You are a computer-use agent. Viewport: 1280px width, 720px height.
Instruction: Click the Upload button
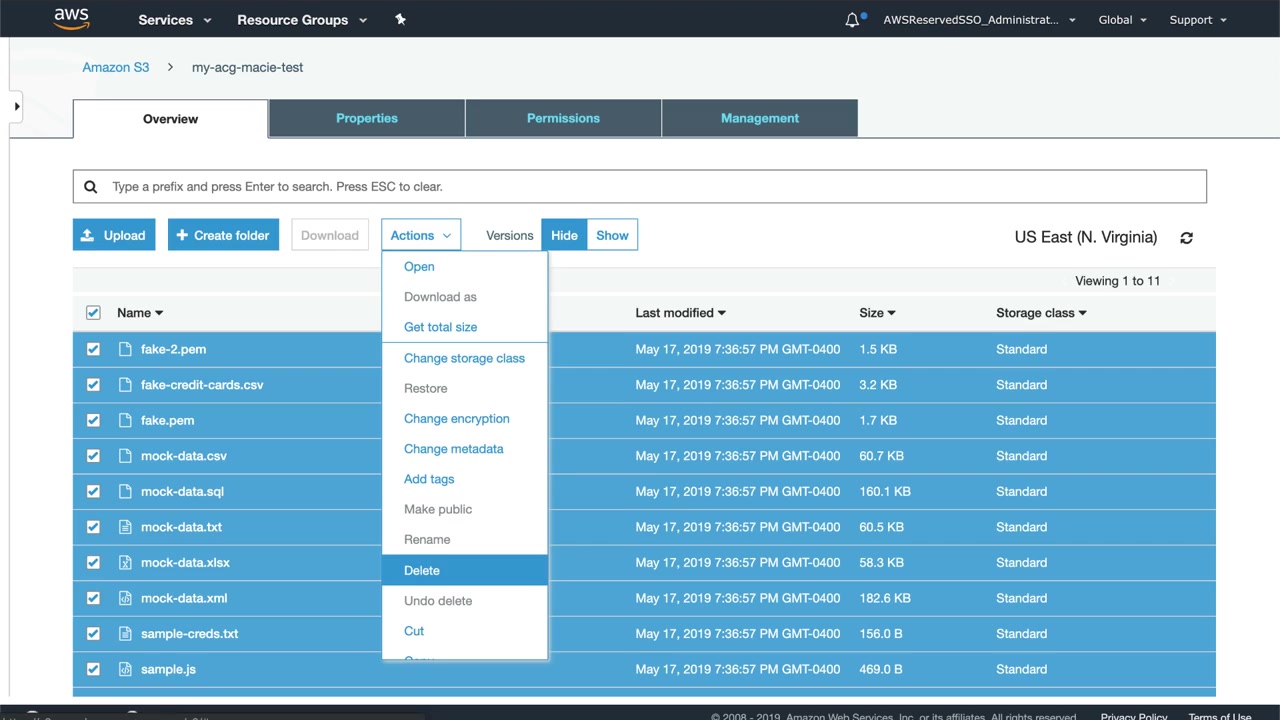[114, 236]
